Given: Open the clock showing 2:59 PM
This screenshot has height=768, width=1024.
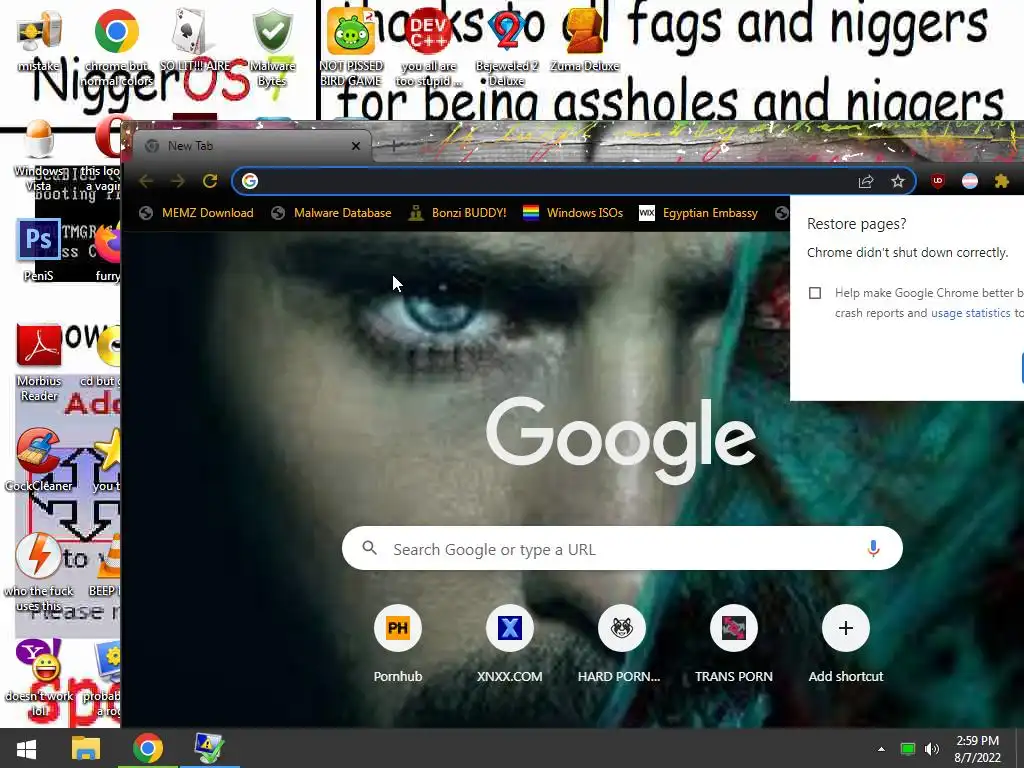Looking at the screenshot, I should [x=978, y=748].
